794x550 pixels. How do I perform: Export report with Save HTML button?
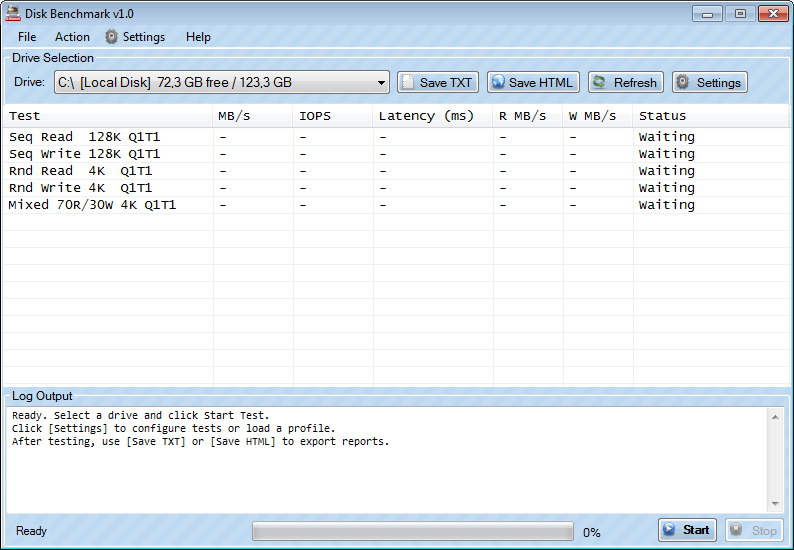point(533,82)
